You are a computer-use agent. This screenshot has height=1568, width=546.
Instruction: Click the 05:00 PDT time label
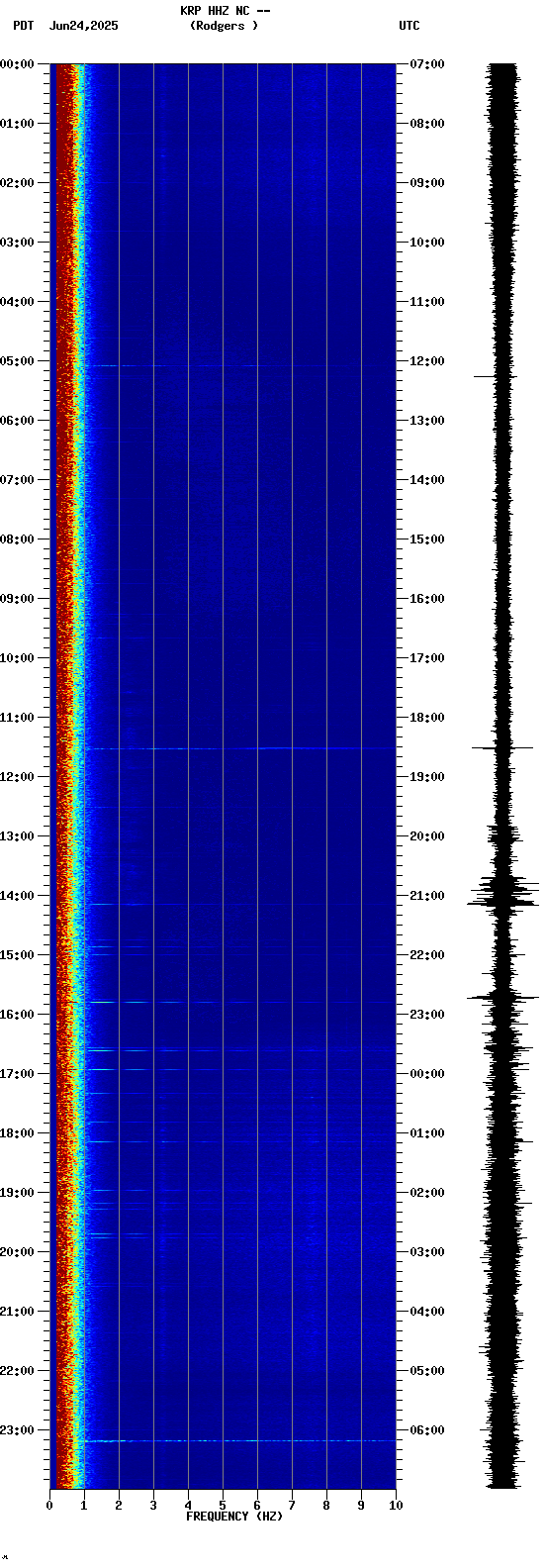pyautogui.click(x=18, y=361)
